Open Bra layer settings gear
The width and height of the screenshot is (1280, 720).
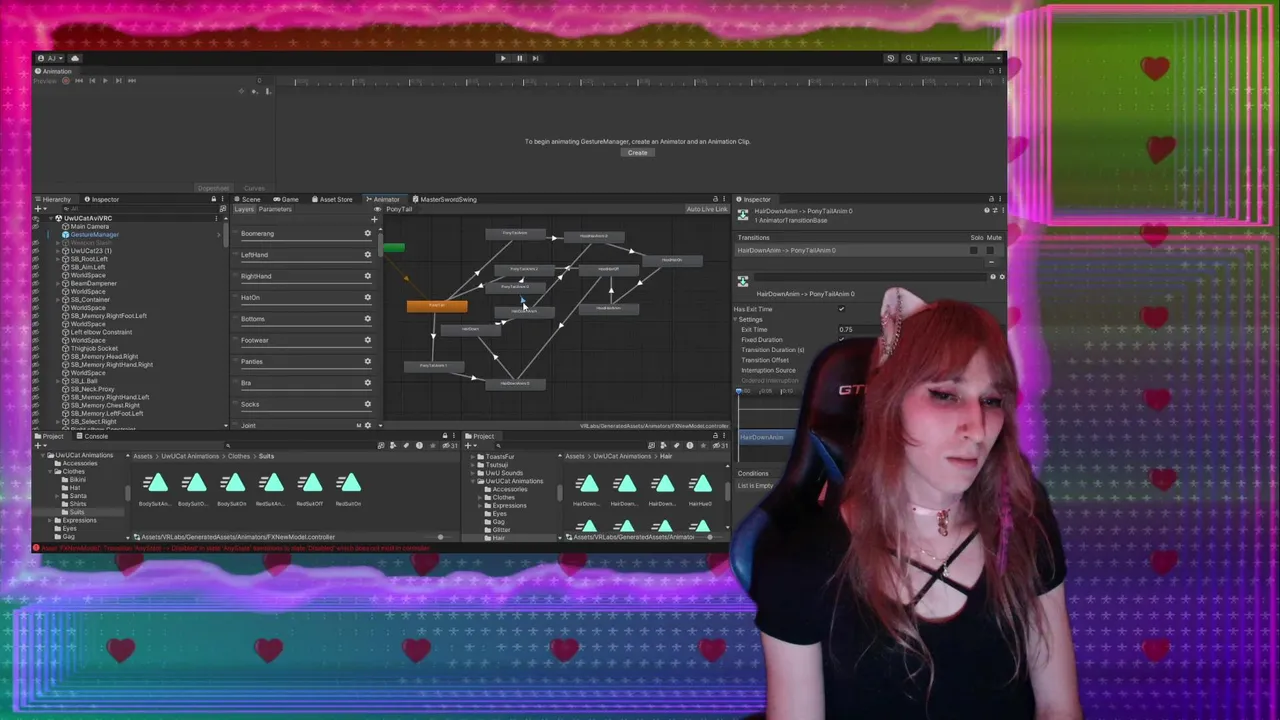(367, 382)
